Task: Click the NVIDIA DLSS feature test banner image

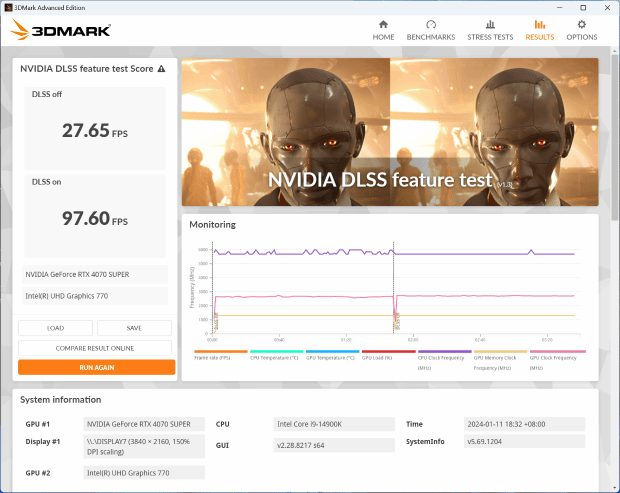Action: (x=390, y=132)
